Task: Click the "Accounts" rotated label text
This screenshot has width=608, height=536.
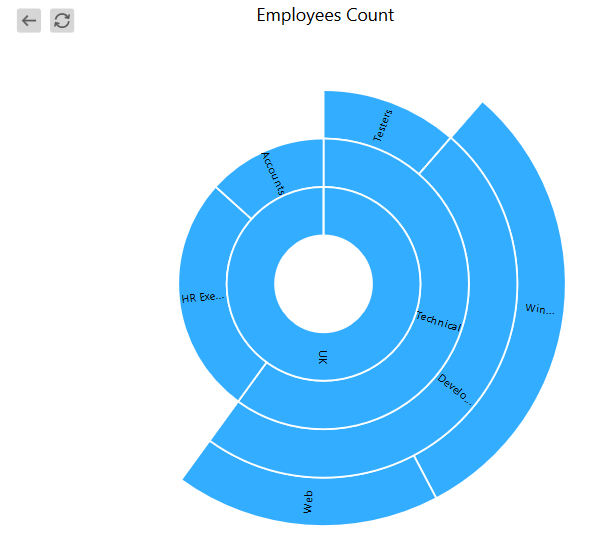Action: [x=273, y=172]
